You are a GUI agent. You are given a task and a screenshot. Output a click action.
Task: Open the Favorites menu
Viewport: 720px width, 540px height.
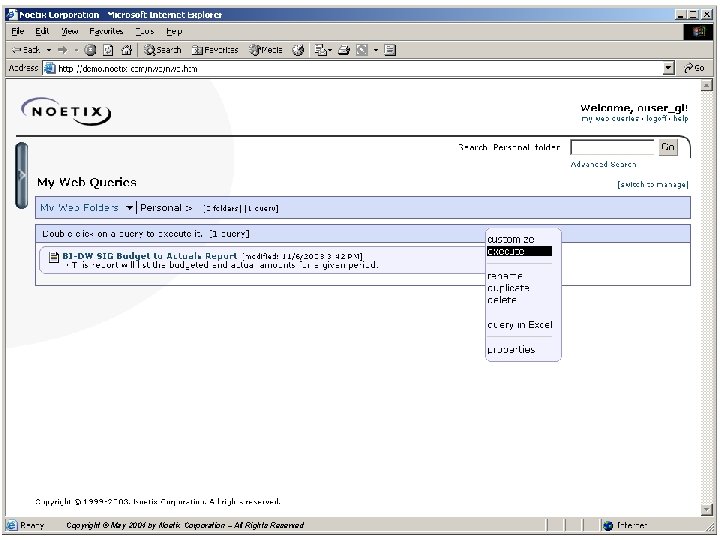pos(106,31)
